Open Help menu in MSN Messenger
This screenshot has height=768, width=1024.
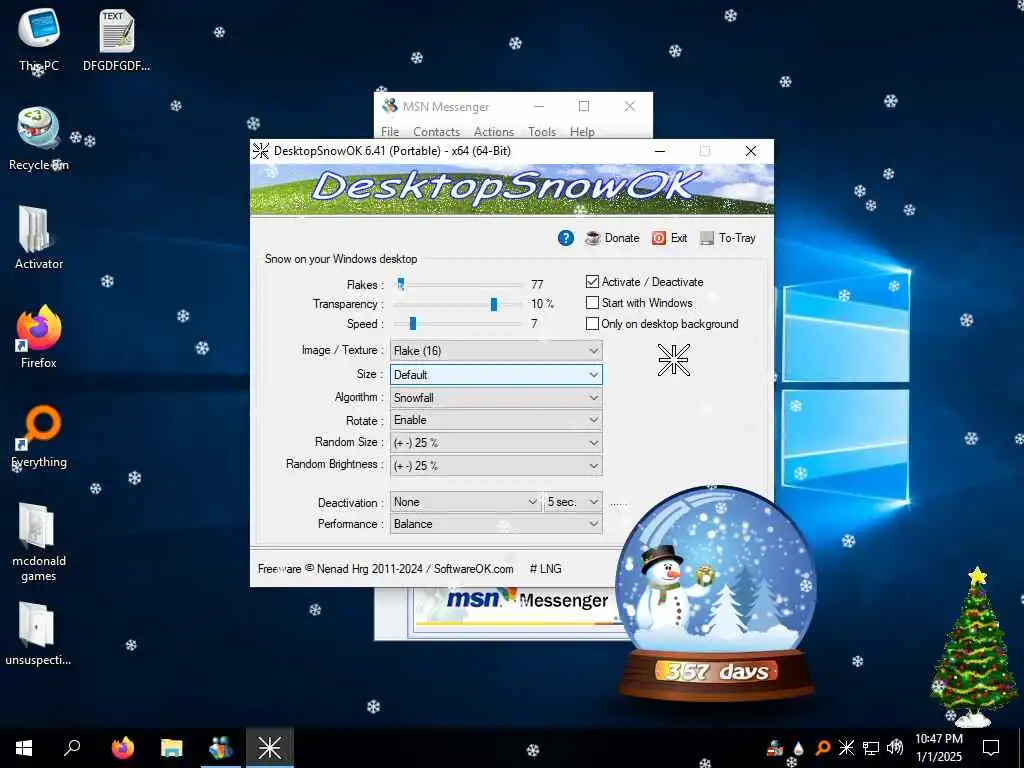(582, 132)
